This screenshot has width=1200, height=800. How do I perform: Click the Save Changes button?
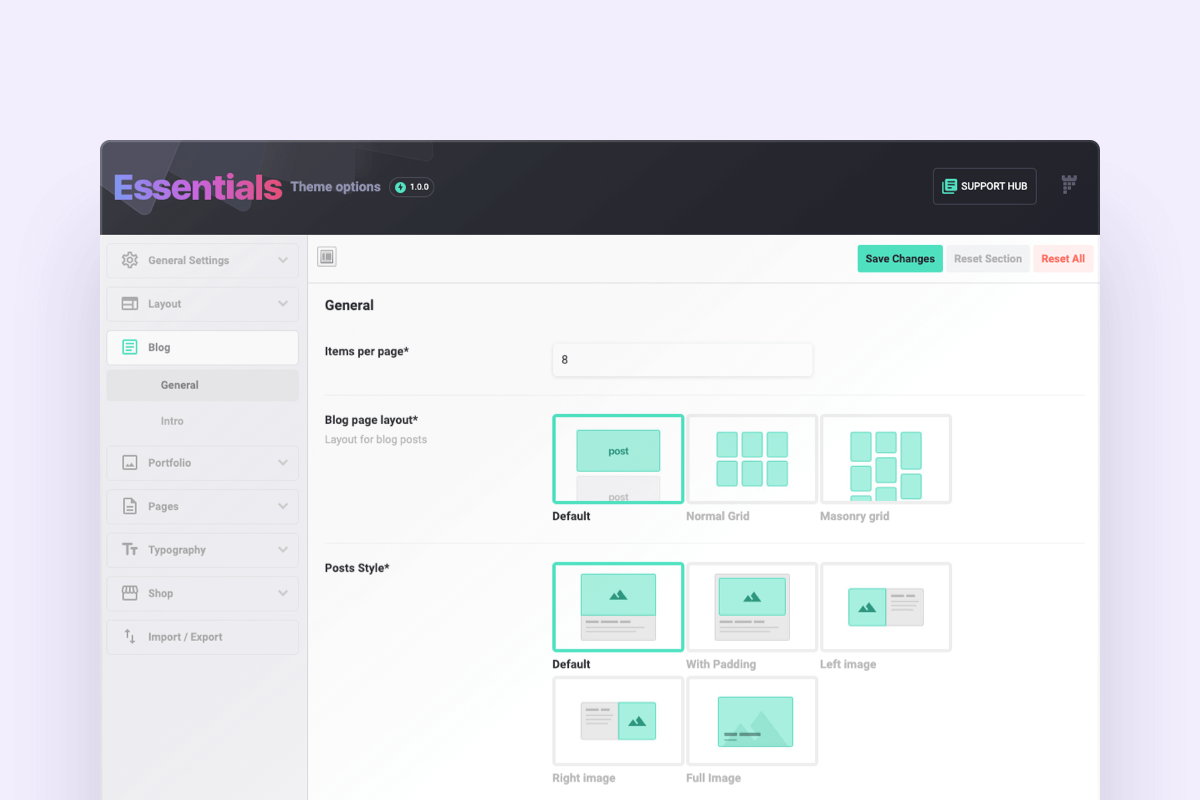click(899, 258)
